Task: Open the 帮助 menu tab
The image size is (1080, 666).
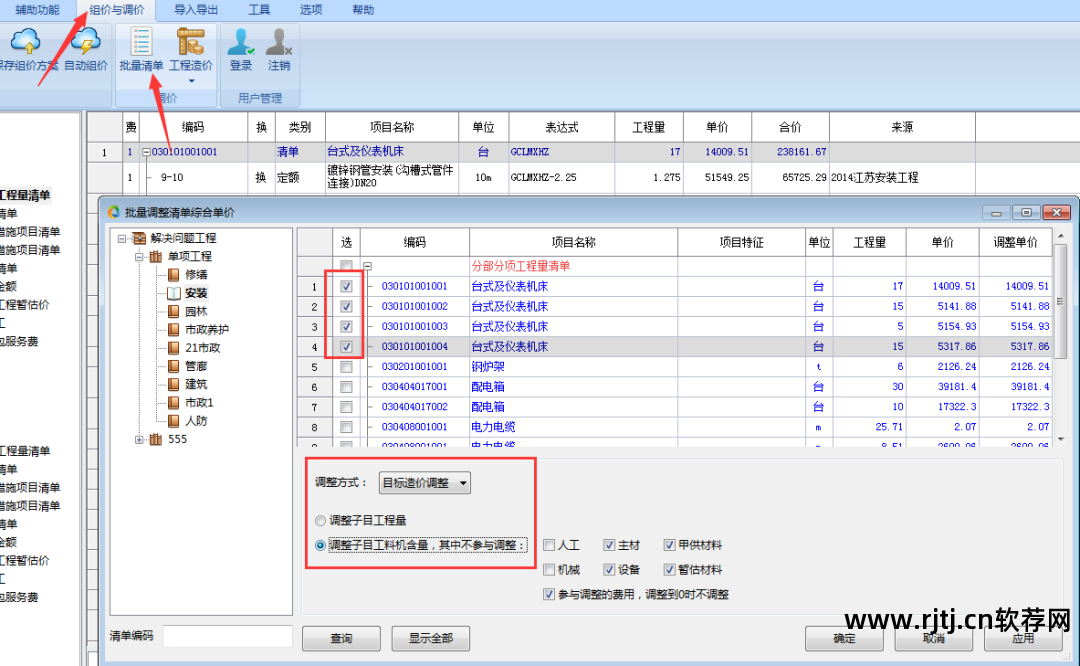Action: point(363,10)
